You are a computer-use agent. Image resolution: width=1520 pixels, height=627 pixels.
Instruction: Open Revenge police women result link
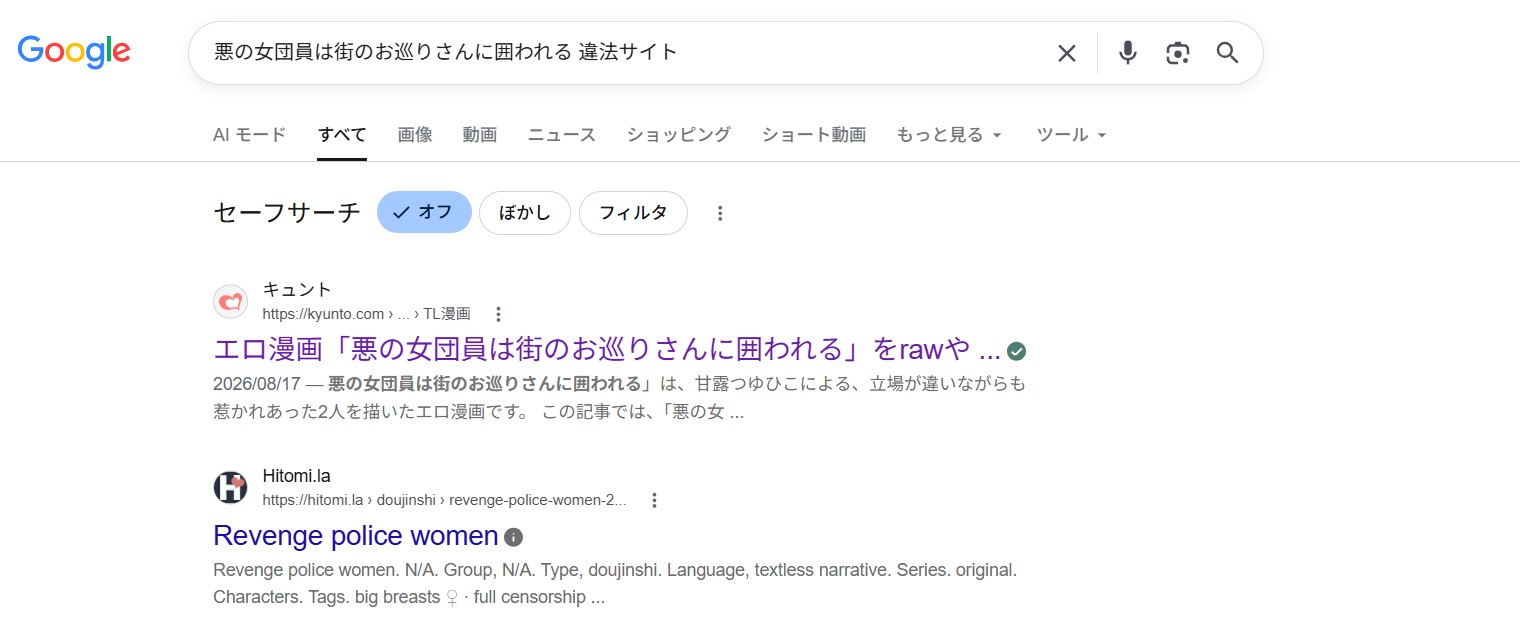[x=355, y=536]
